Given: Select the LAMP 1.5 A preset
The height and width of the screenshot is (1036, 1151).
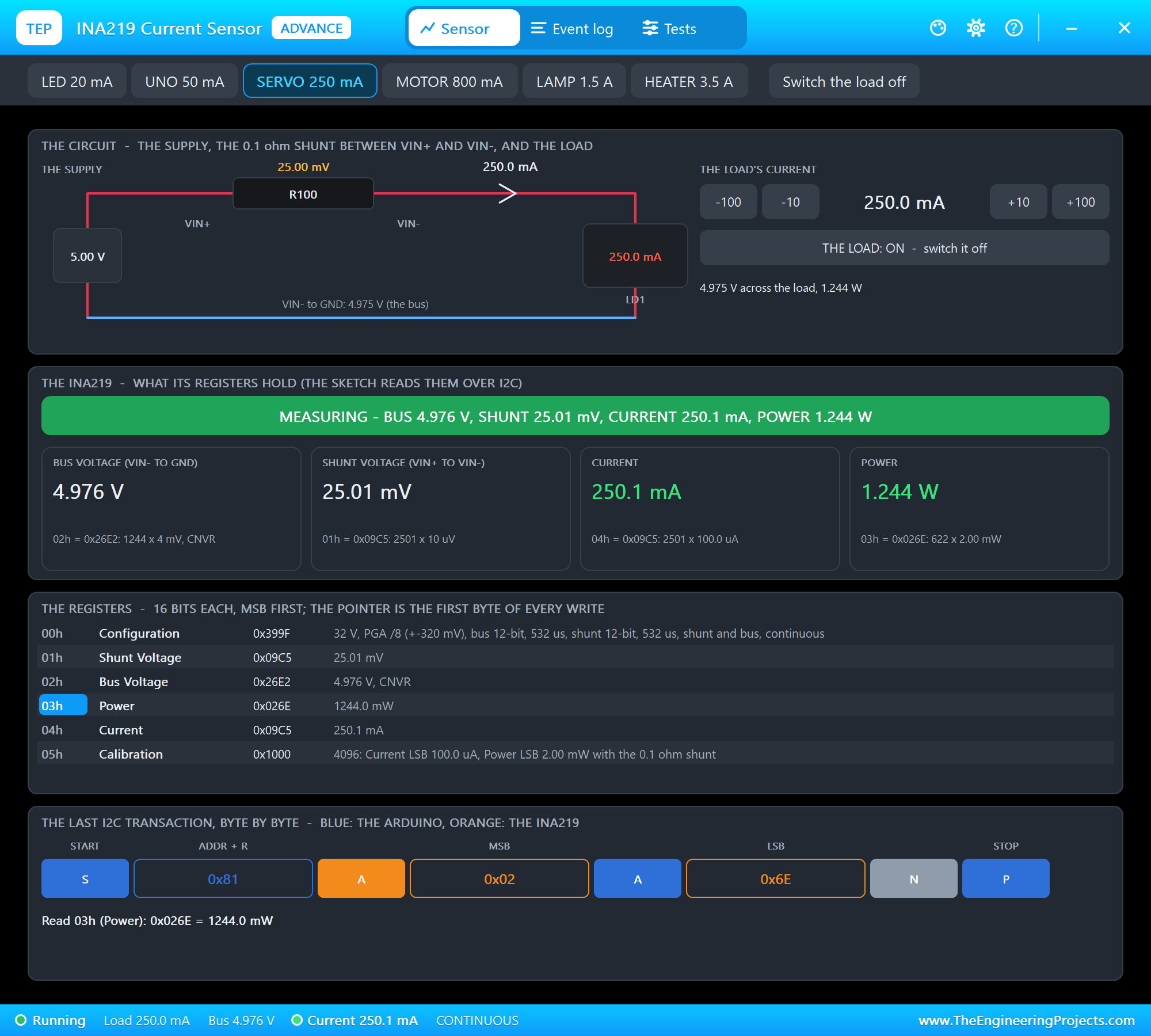Looking at the screenshot, I should click(x=574, y=81).
